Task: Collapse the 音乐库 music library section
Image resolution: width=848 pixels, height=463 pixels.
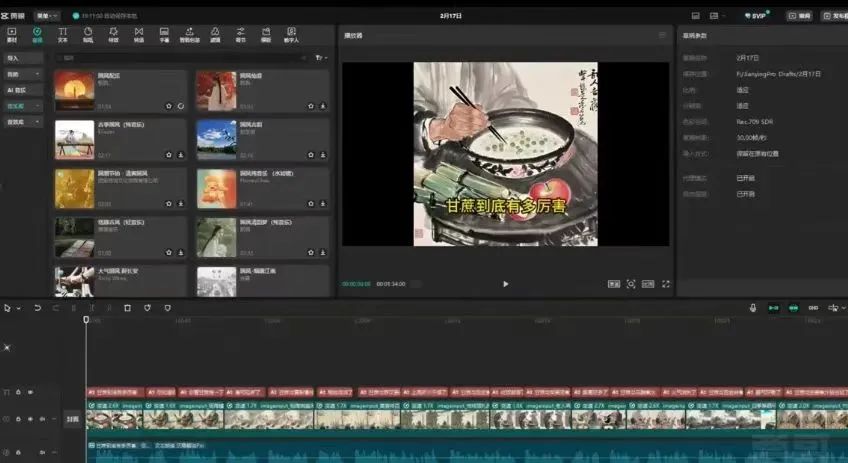Action: [x=23, y=106]
